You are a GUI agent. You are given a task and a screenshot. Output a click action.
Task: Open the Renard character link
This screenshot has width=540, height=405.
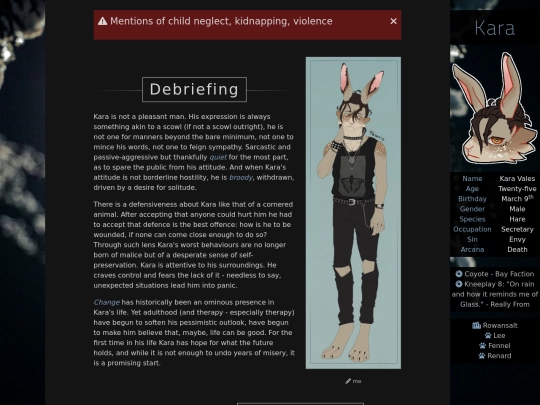click(x=499, y=356)
